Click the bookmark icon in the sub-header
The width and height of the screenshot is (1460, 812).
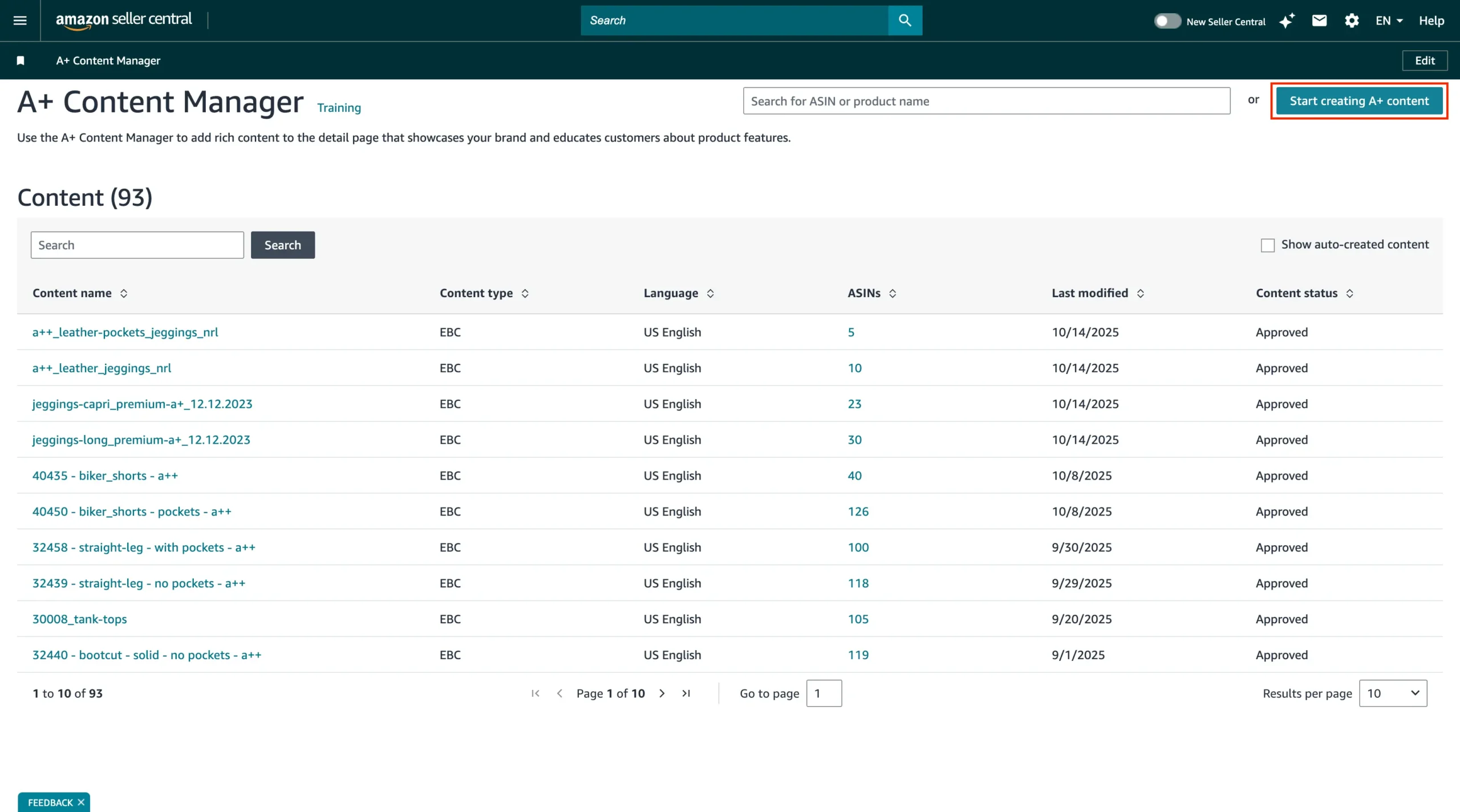coord(21,60)
